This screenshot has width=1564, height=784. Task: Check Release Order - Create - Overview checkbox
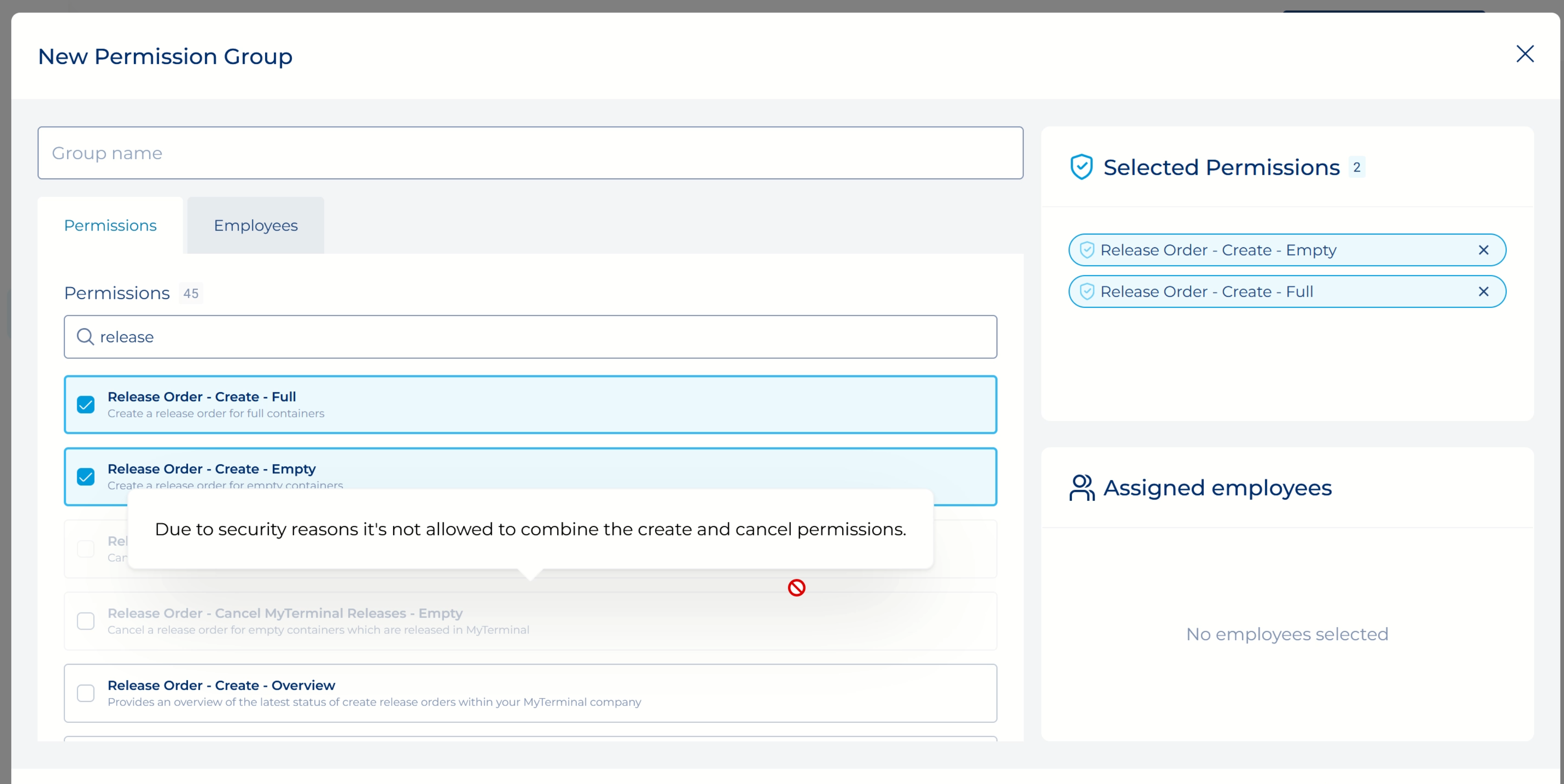tap(86, 693)
